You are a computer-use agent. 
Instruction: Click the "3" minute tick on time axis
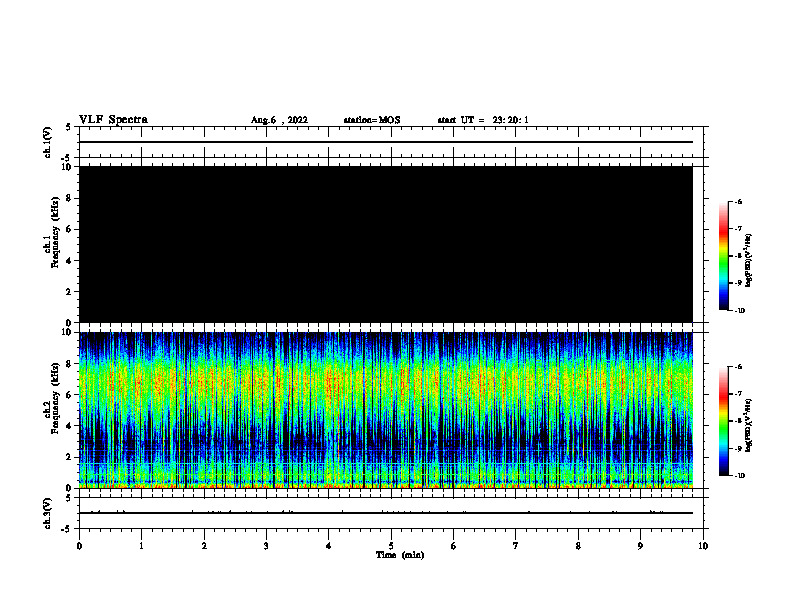[x=266, y=546]
